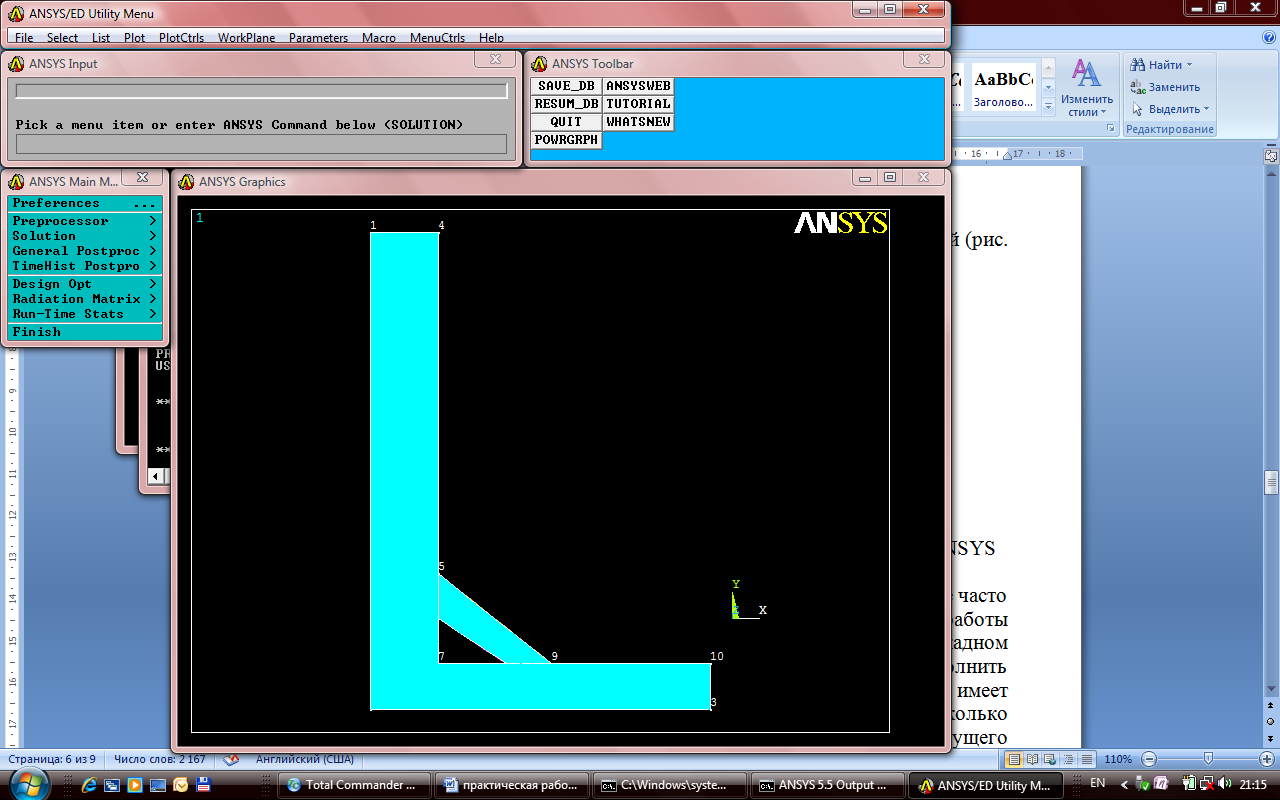
Task: Click the volume speaker tray icon
Action: [1225, 783]
